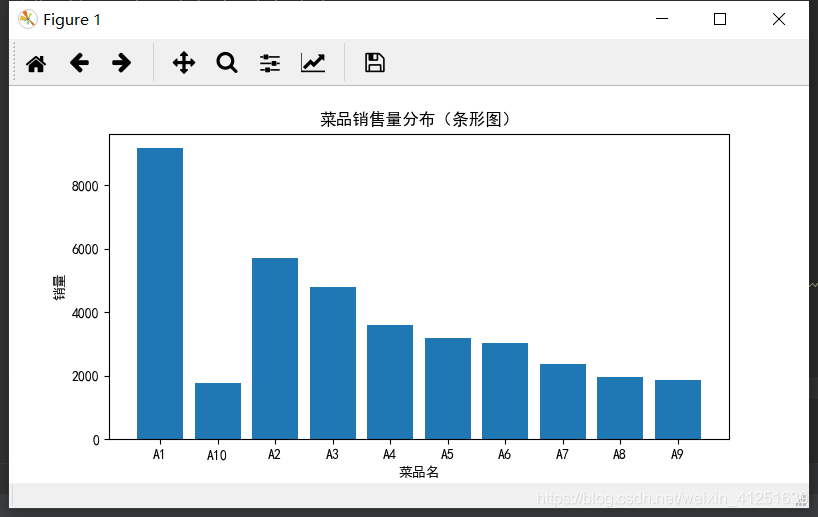Click the A8 bar in the chart
Viewport: 818px width, 517px height.
coord(620,408)
